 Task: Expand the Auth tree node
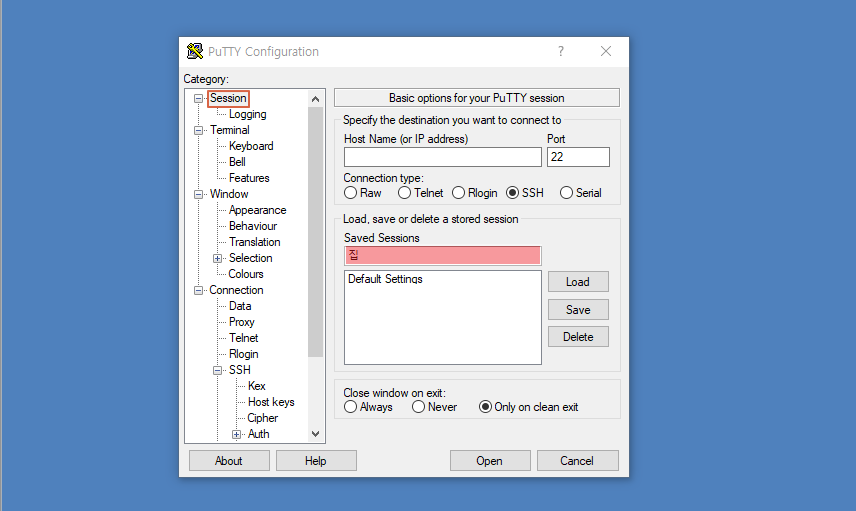pyautogui.click(x=236, y=435)
